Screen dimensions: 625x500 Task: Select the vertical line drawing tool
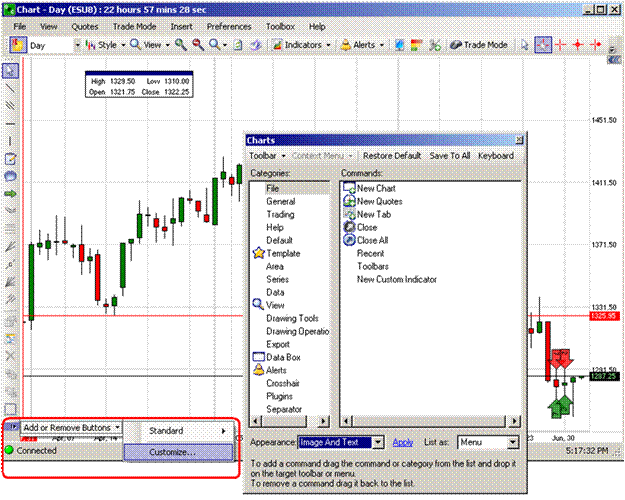coord(10,141)
